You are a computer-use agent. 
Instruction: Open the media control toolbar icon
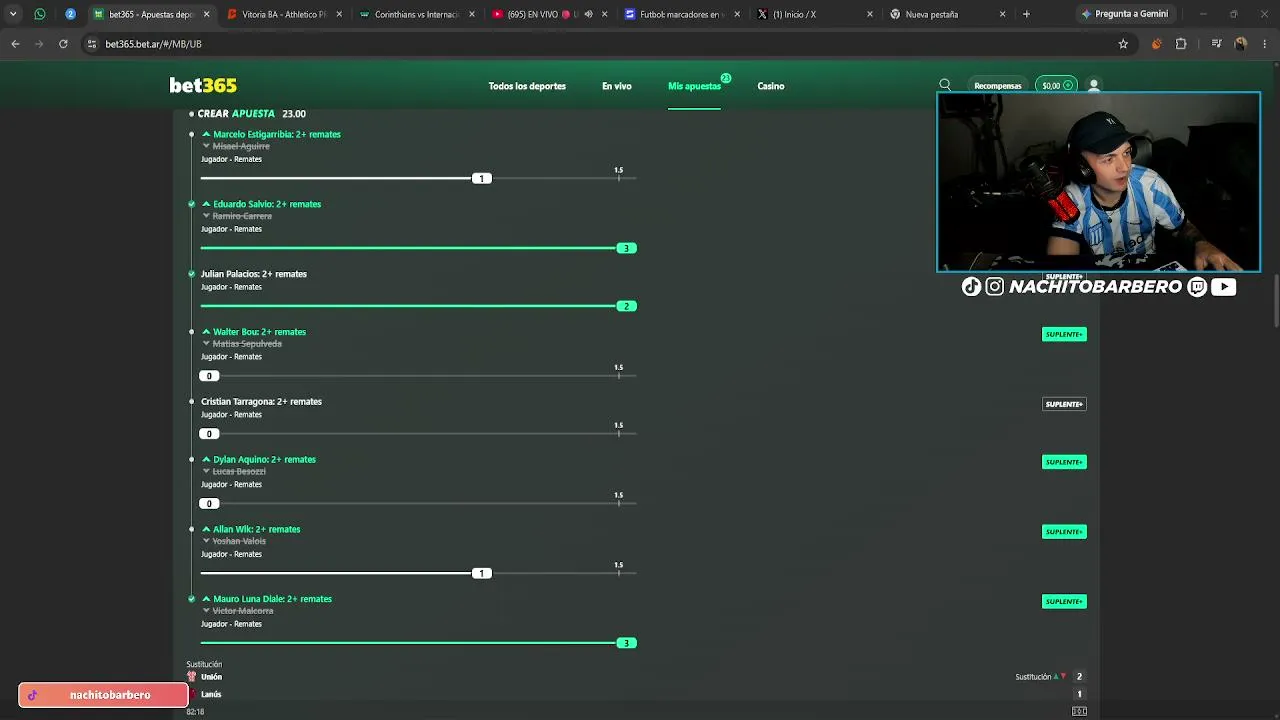(x=1217, y=44)
